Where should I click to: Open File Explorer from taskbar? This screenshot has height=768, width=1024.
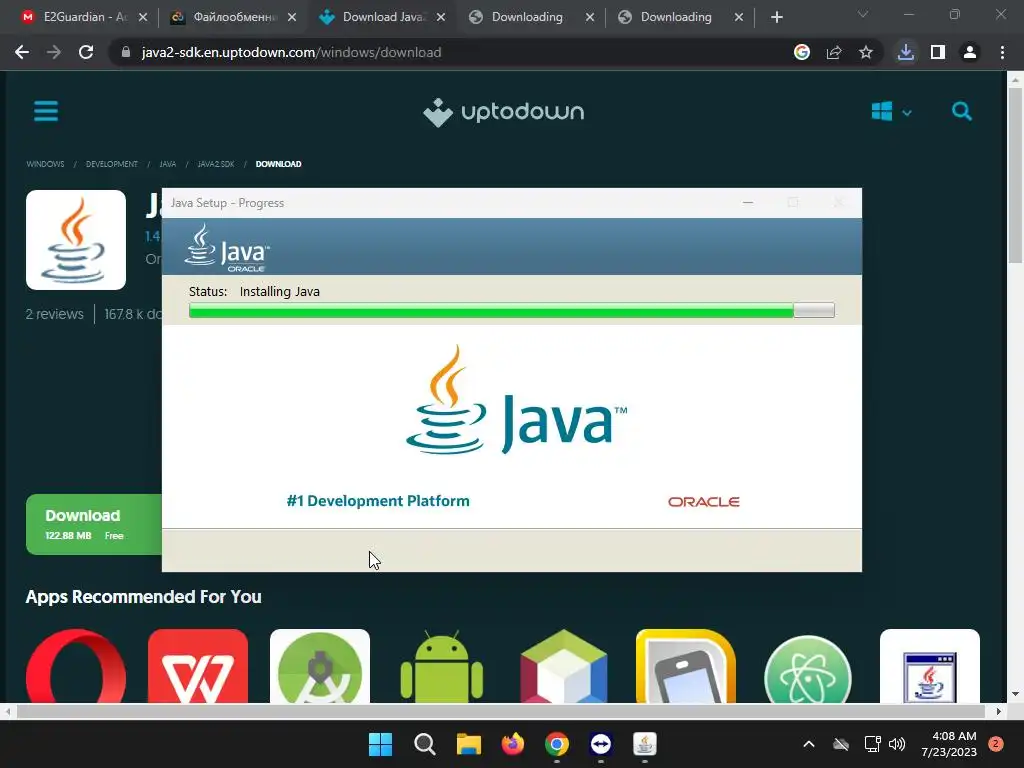coord(468,744)
